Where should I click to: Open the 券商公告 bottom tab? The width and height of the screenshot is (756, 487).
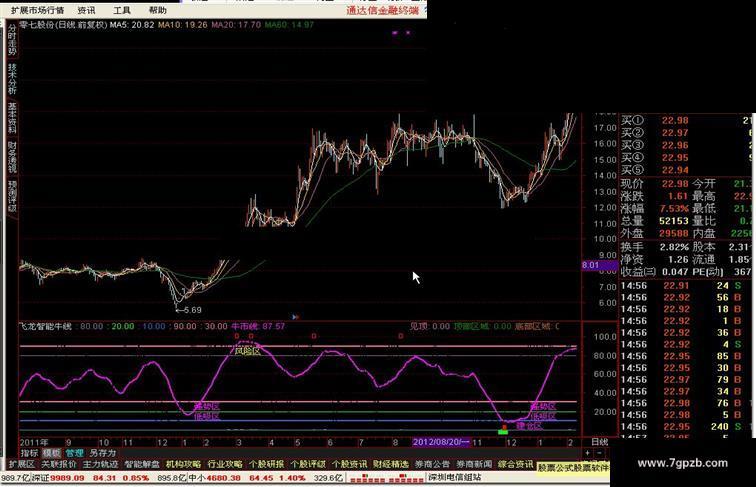click(432, 464)
